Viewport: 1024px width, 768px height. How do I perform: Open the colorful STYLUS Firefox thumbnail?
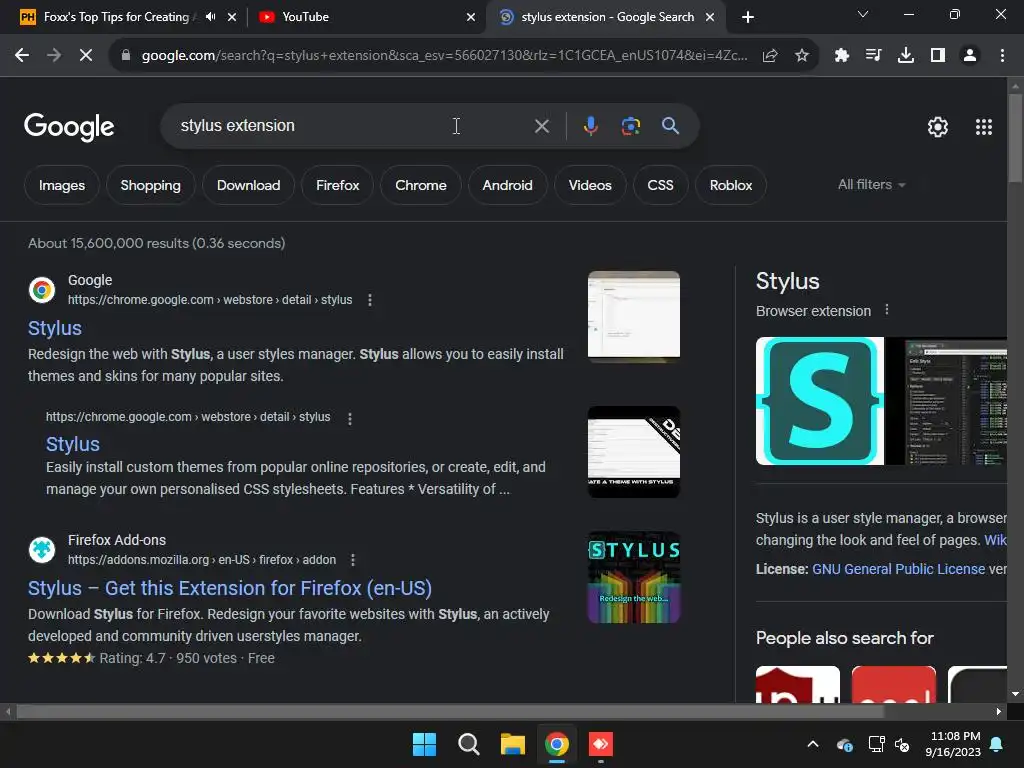pos(633,577)
